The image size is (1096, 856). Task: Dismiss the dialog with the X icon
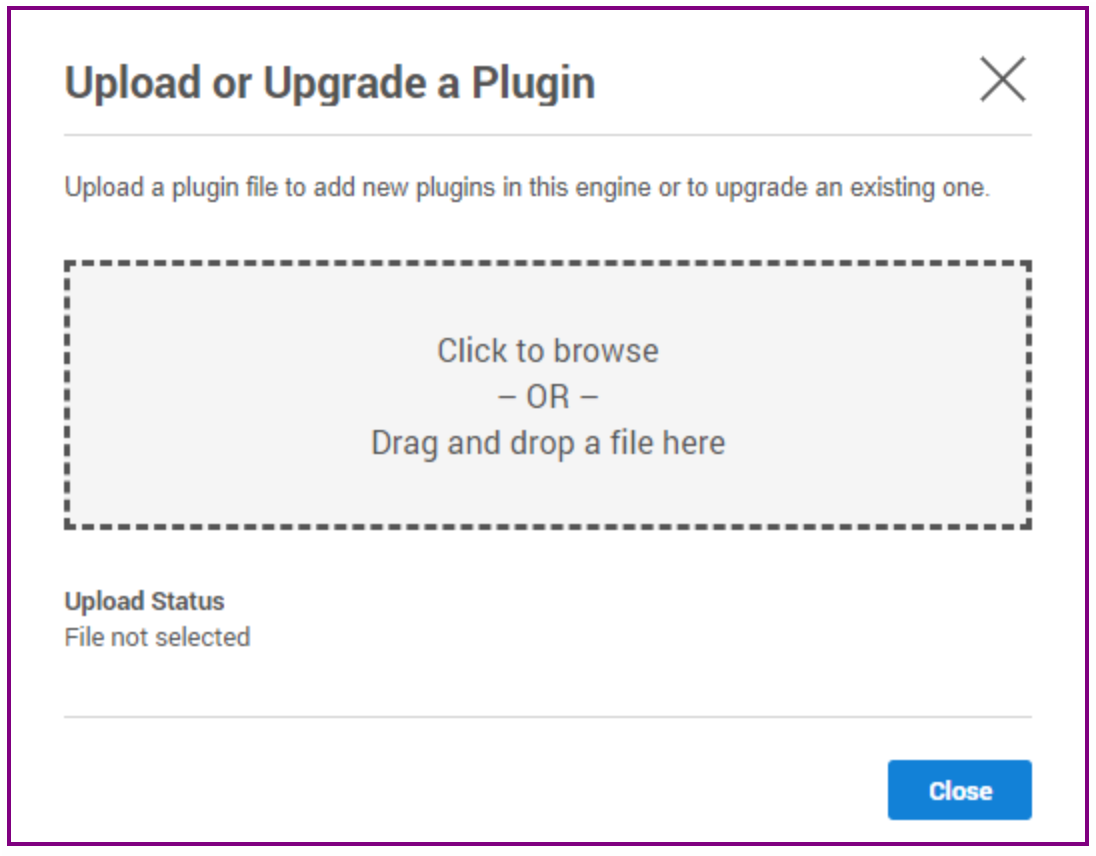click(x=1002, y=80)
